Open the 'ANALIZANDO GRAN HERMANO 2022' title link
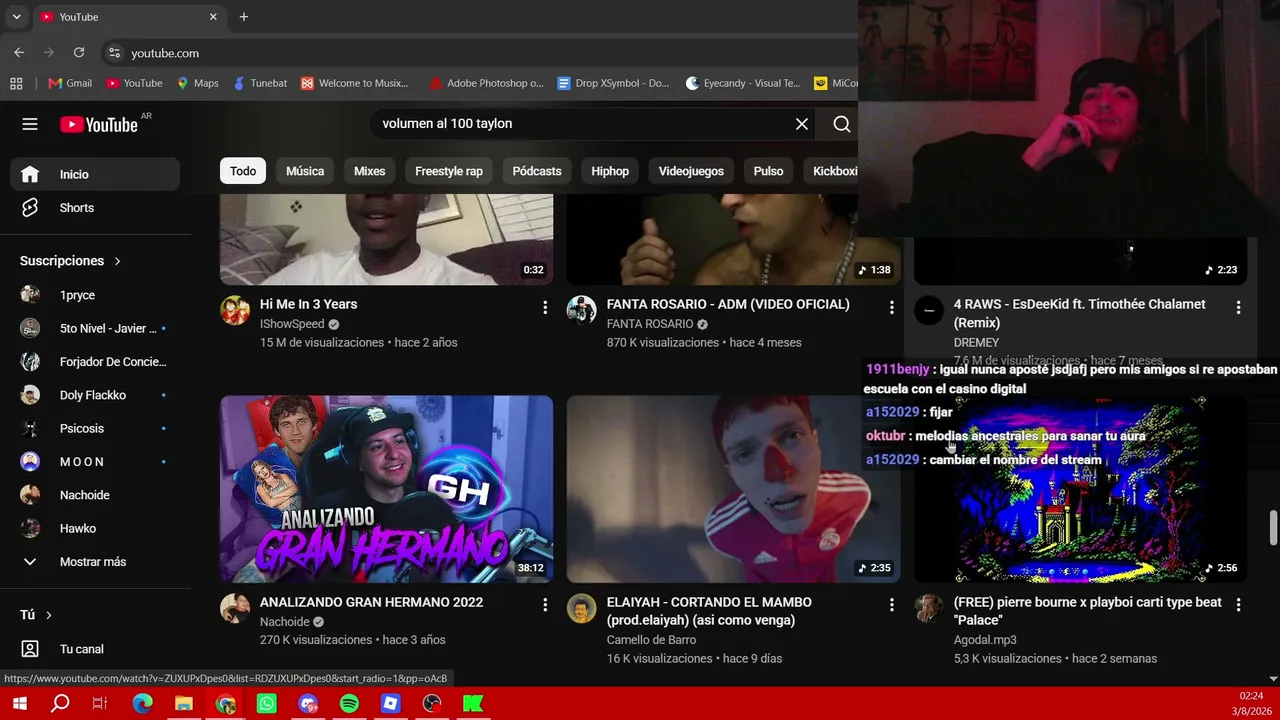The image size is (1280, 720). pos(371,602)
